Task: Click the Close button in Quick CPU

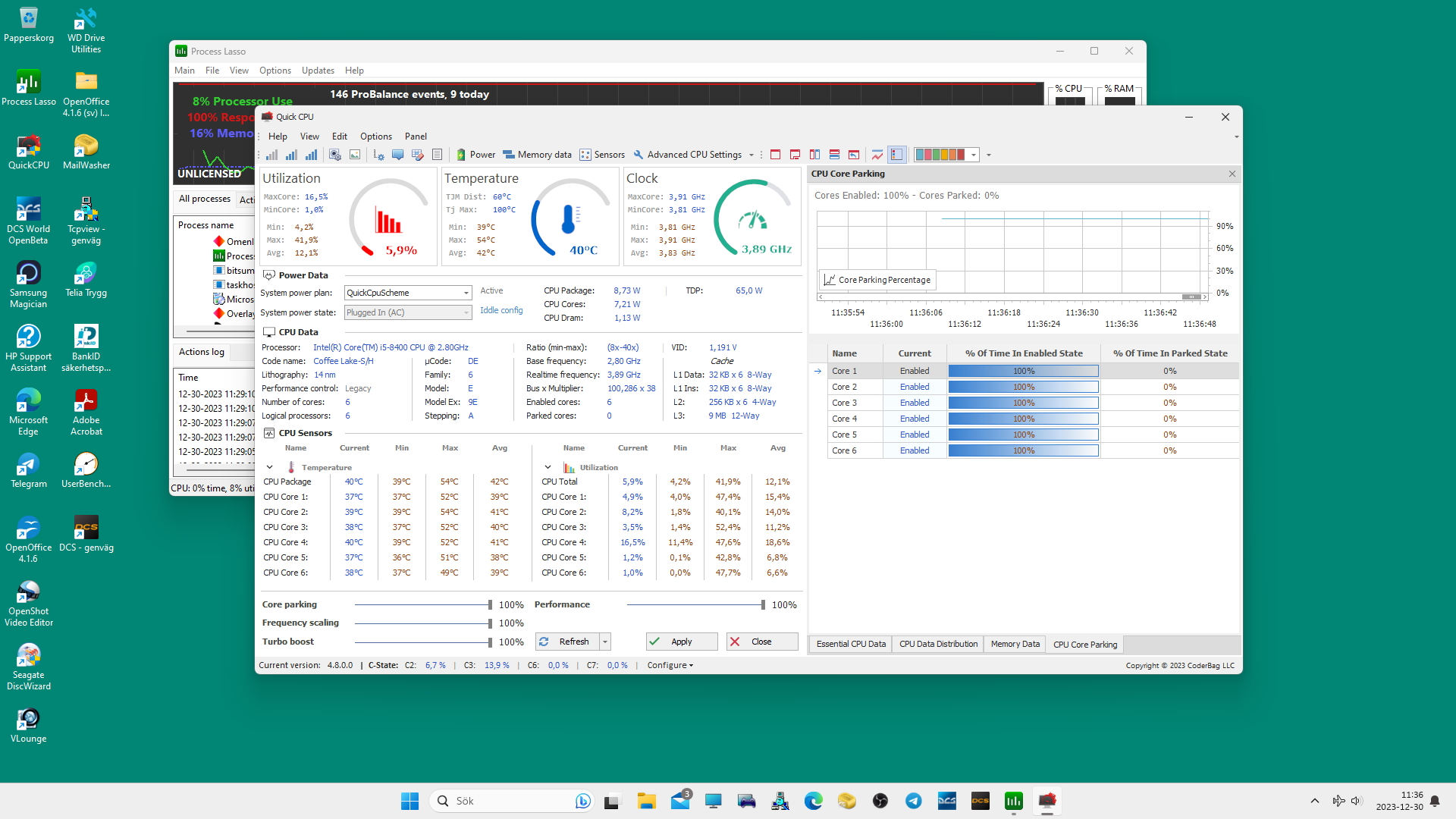Action: [x=762, y=642]
